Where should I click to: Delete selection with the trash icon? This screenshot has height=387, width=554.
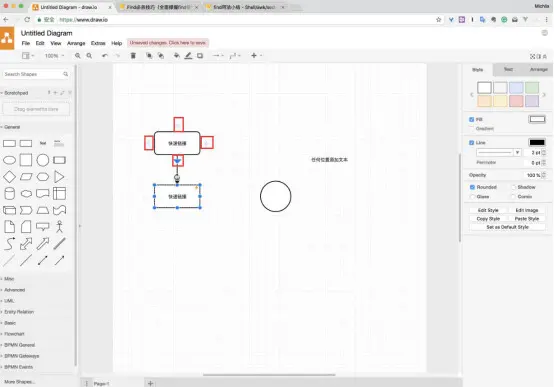pos(133,55)
